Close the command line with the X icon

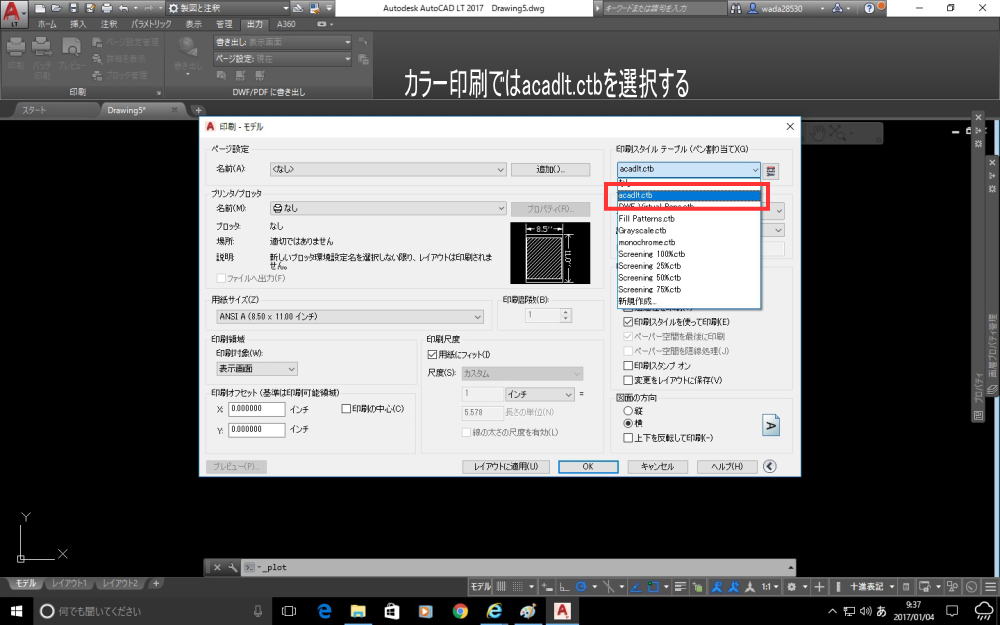pyautogui.click(x=217, y=567)
